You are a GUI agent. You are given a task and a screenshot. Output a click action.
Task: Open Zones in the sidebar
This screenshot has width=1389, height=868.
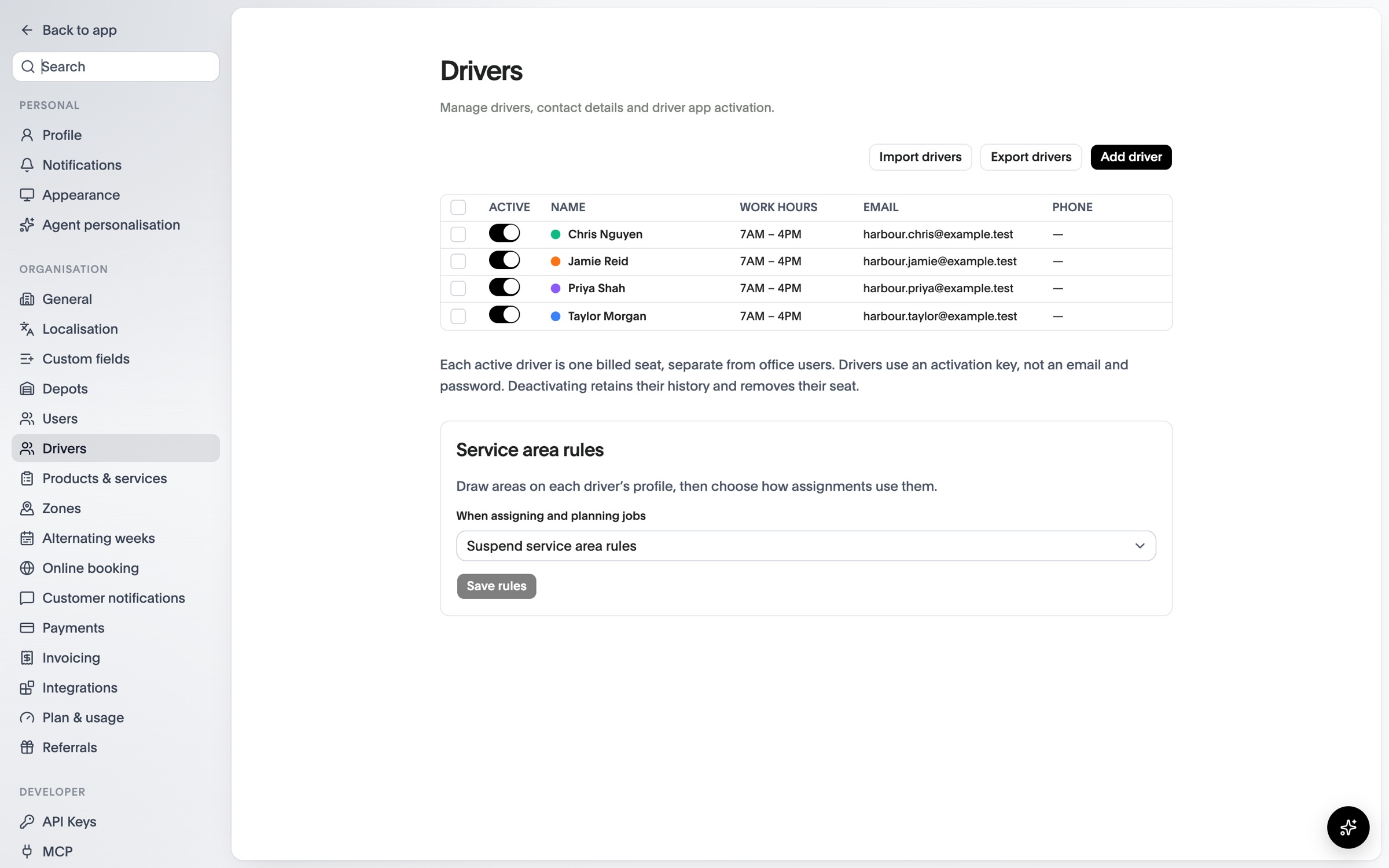coord(116,508)
